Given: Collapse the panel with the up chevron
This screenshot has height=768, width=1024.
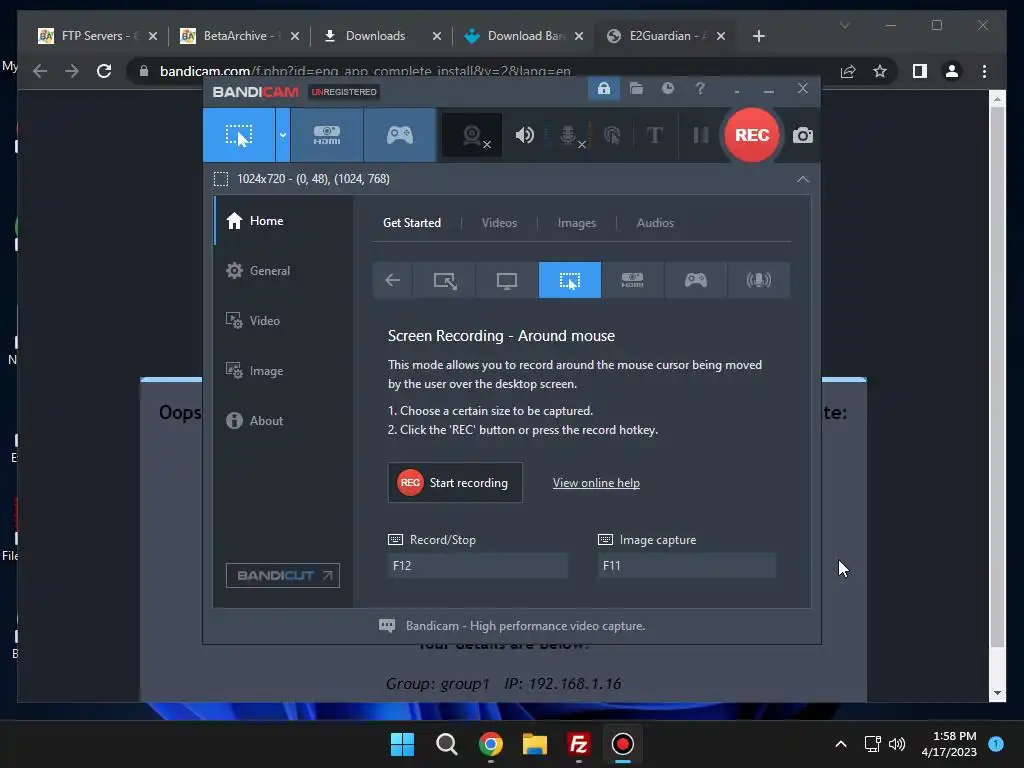Looking at the screenshot, I should pos(803,179).
